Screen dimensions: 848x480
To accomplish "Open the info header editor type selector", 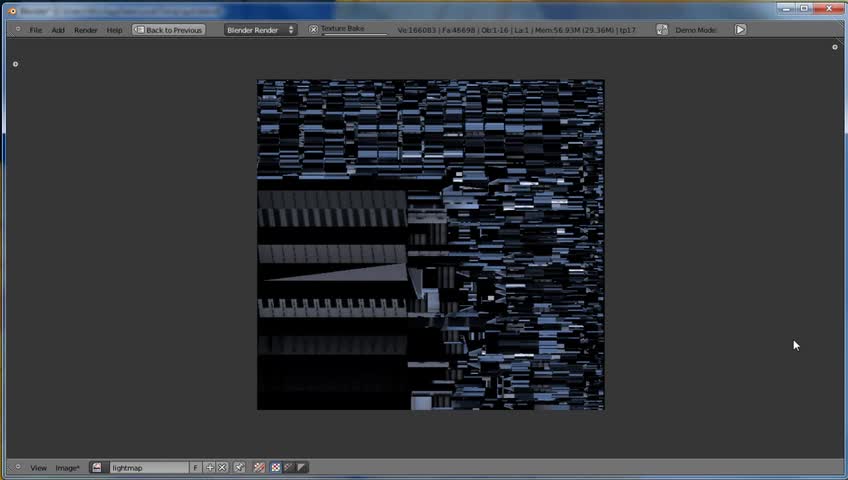I will [x=18, y=29].
